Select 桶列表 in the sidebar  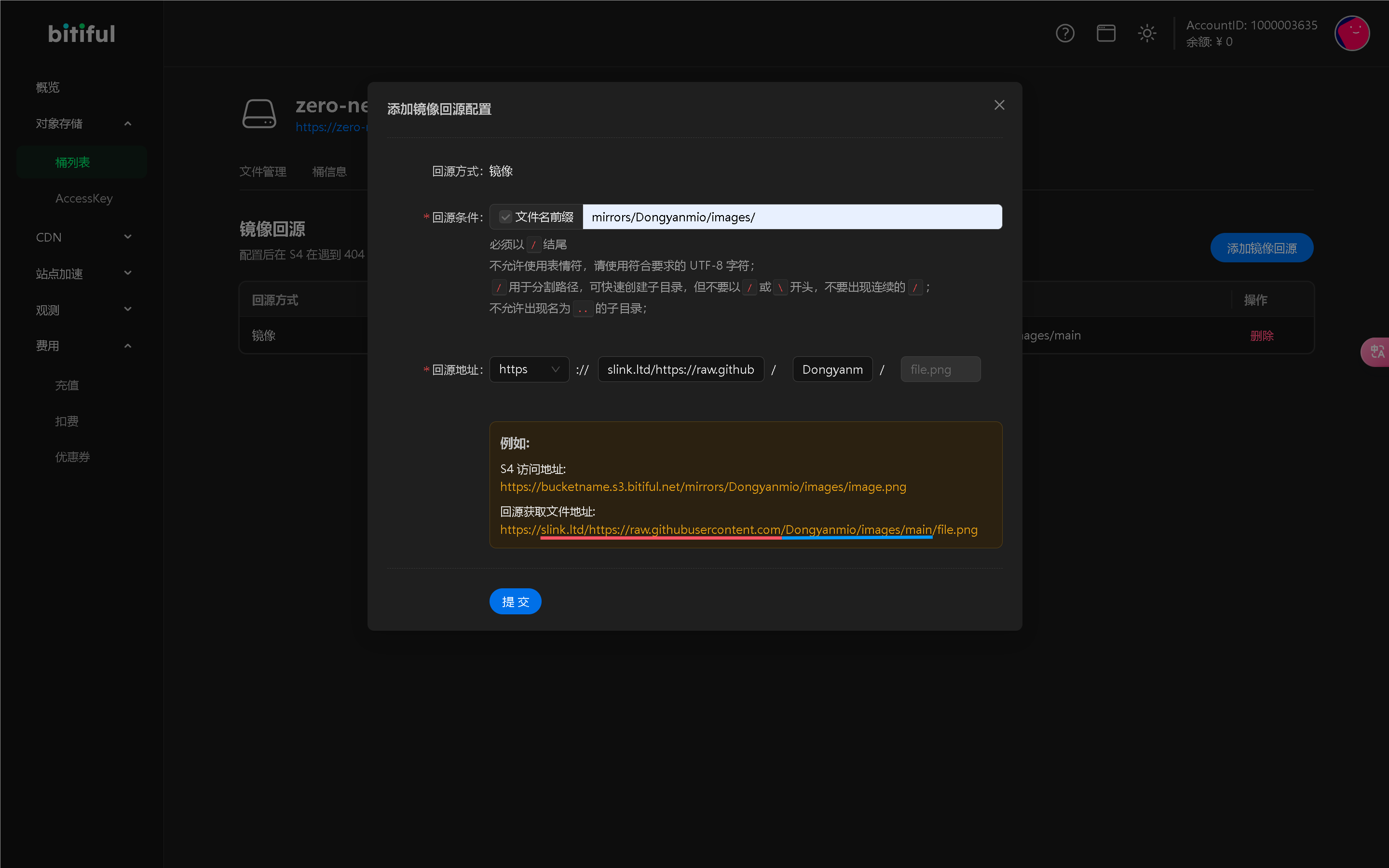82,163
